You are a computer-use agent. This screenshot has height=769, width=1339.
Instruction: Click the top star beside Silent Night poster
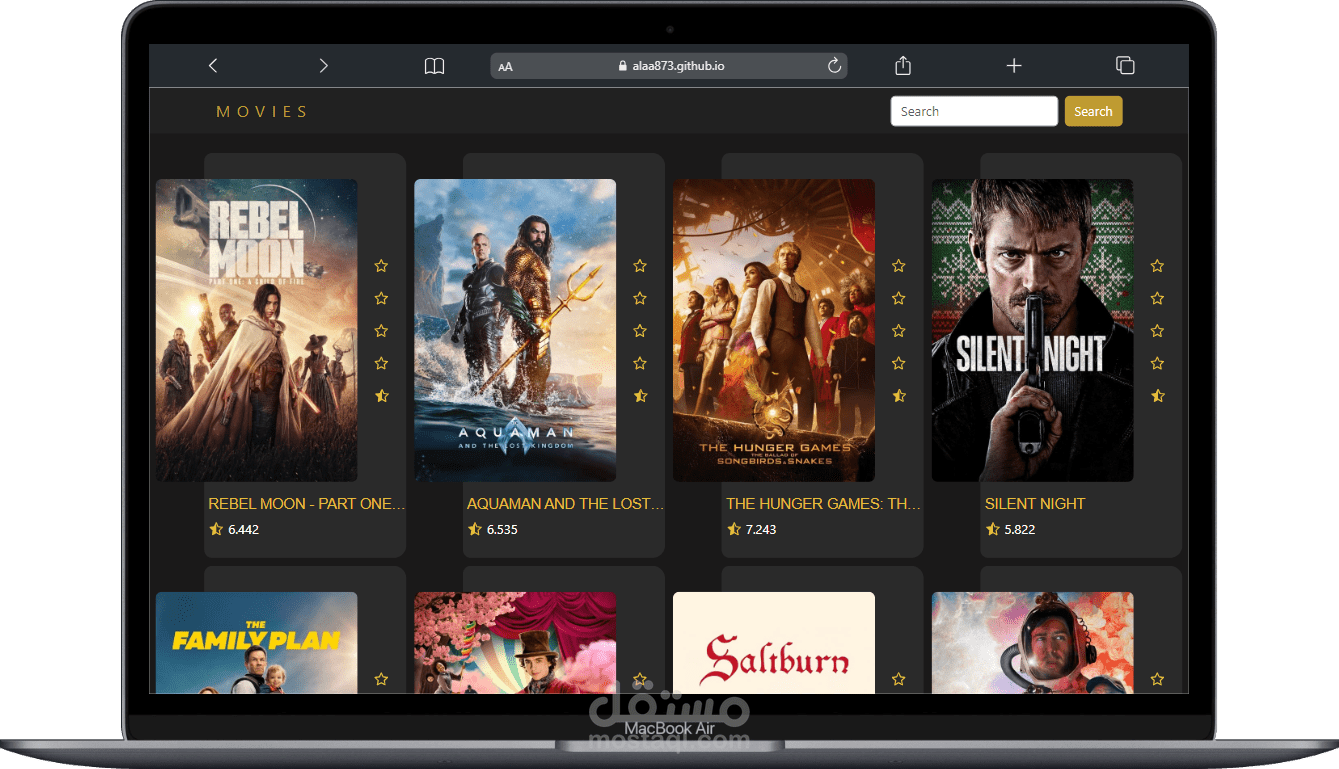click(1157, 266)
